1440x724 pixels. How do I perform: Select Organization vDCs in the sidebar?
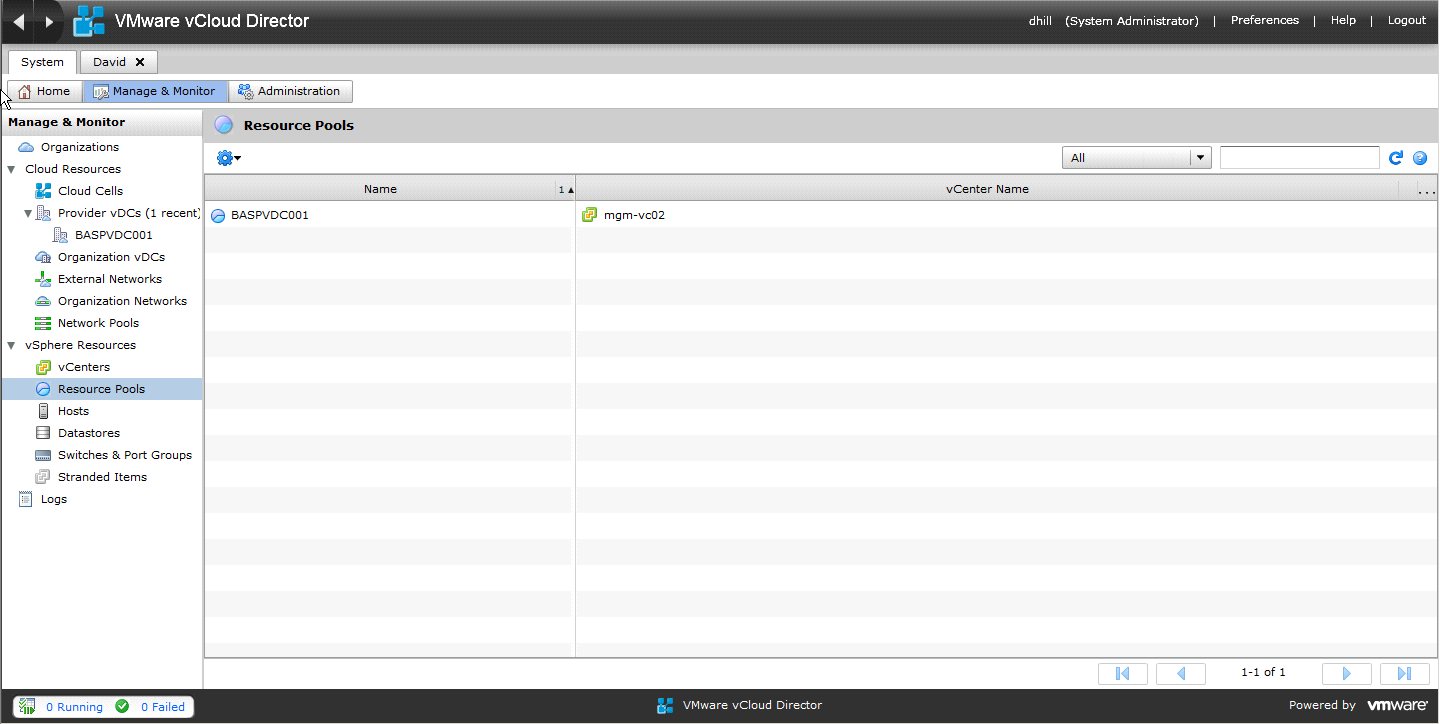click(111, 257)
